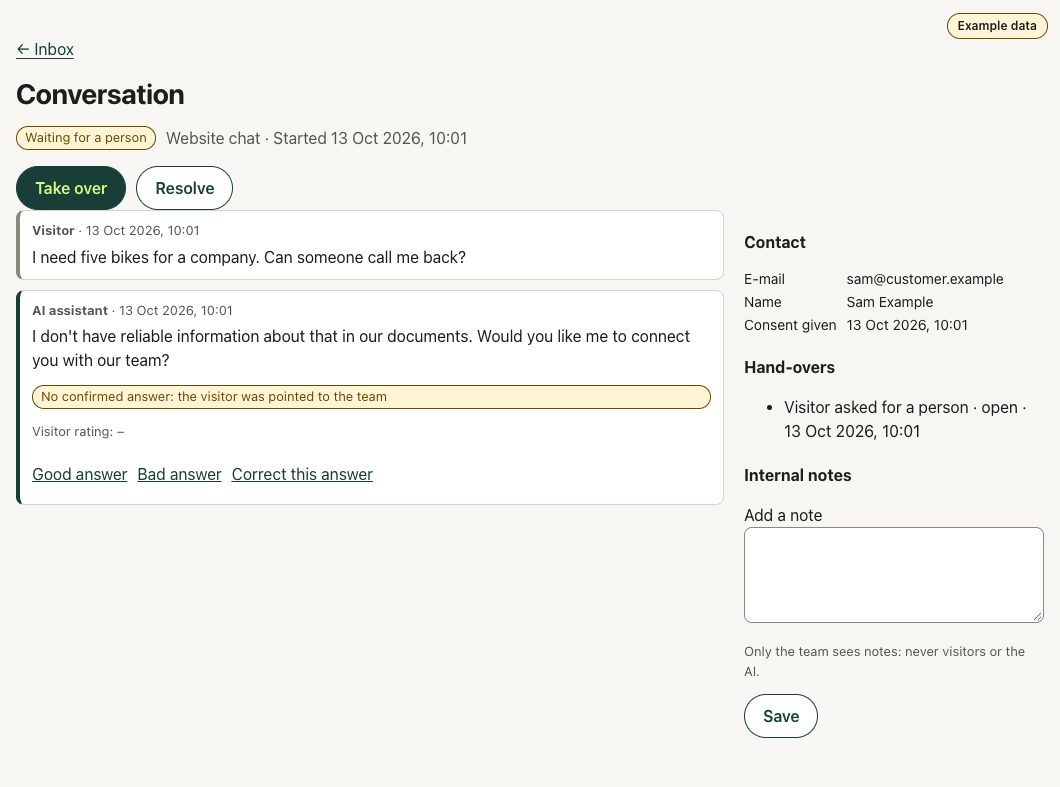
Task: Click the Add a note label
Action: (783, 515)
